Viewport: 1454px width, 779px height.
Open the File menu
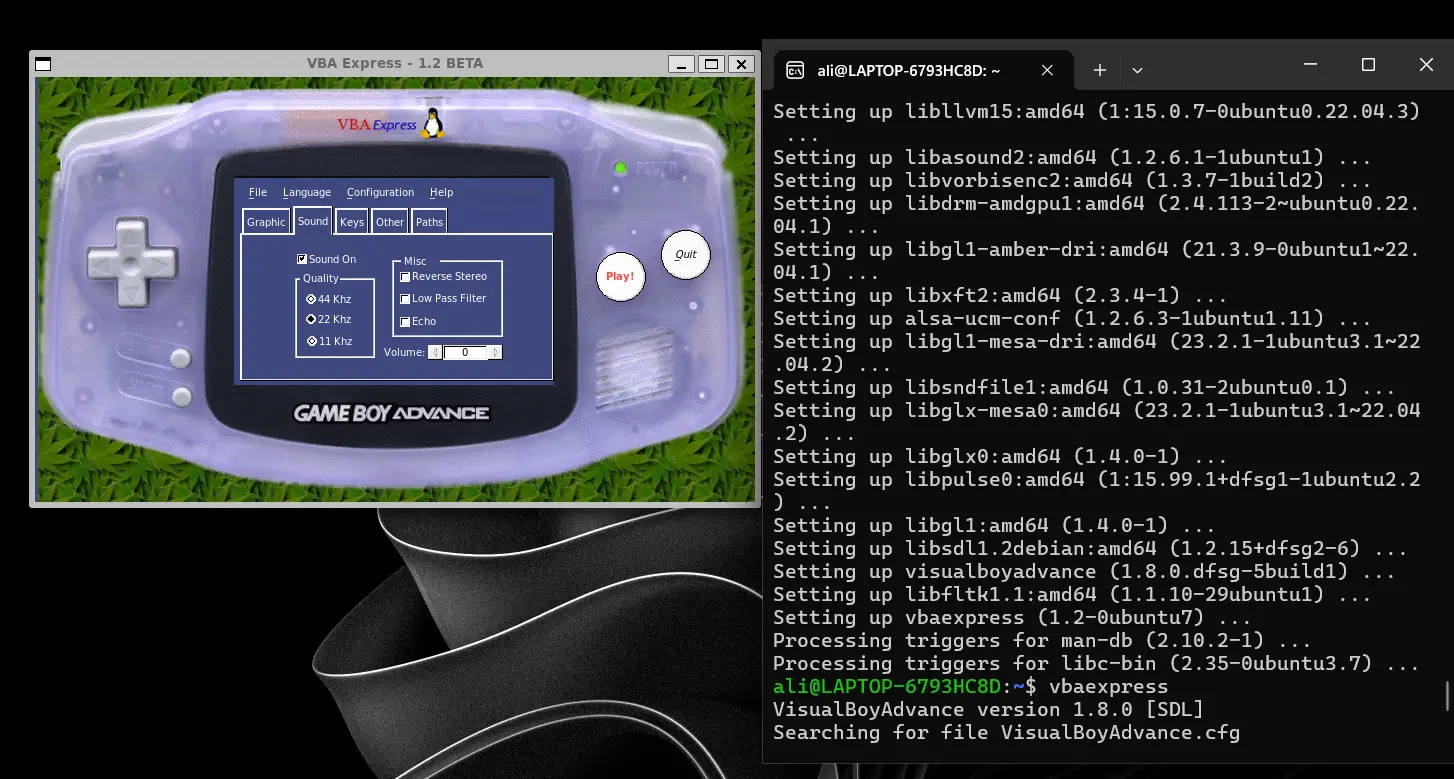258,192
